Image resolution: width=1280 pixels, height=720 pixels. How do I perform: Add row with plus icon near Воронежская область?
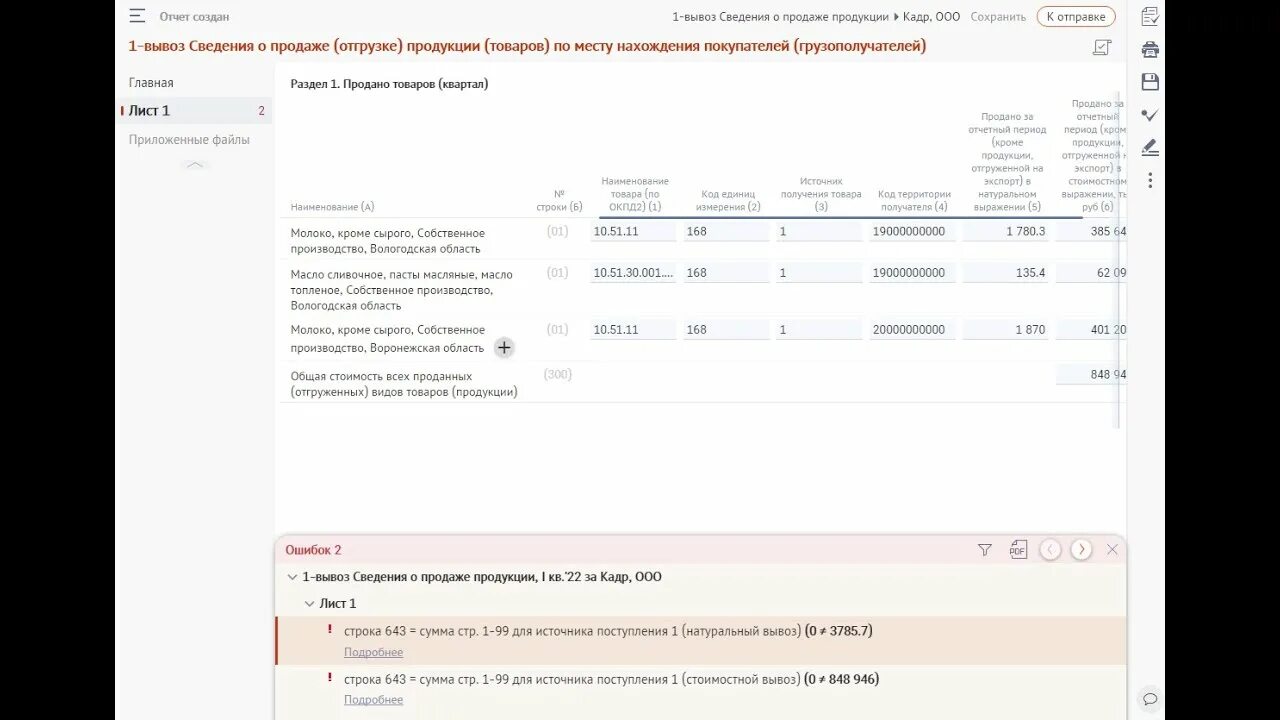tap(504, 348)
